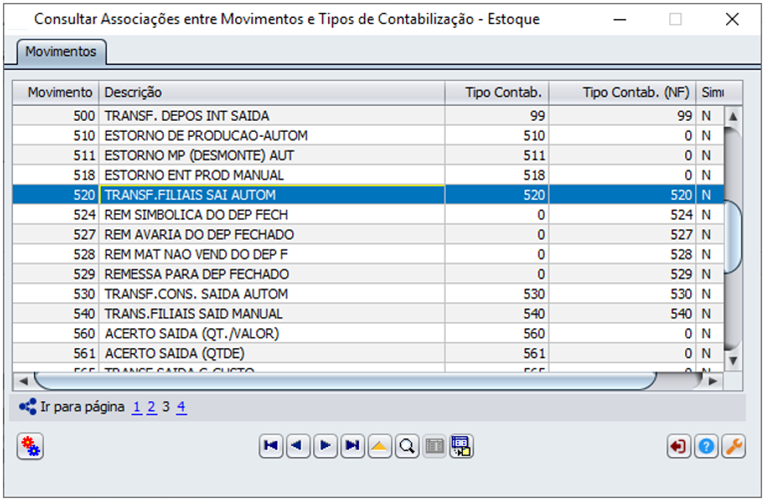The width and height of the screenshot is (765, 500).
Task: Select row REM SIMBOLICA DO DEP FECH
Action: 368,215
